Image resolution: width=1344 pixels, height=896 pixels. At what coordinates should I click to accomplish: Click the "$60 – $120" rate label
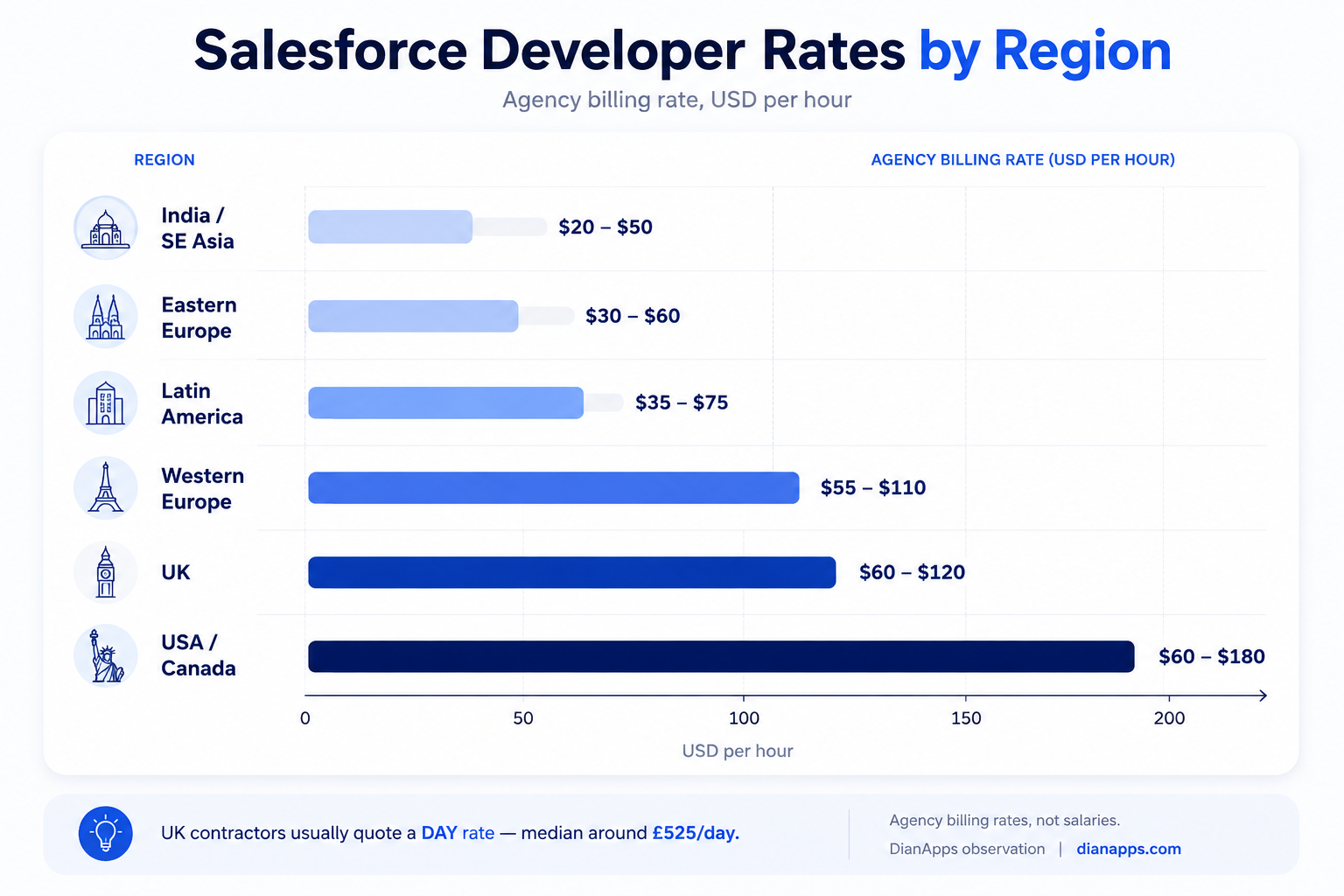click(x=912, y=572)
